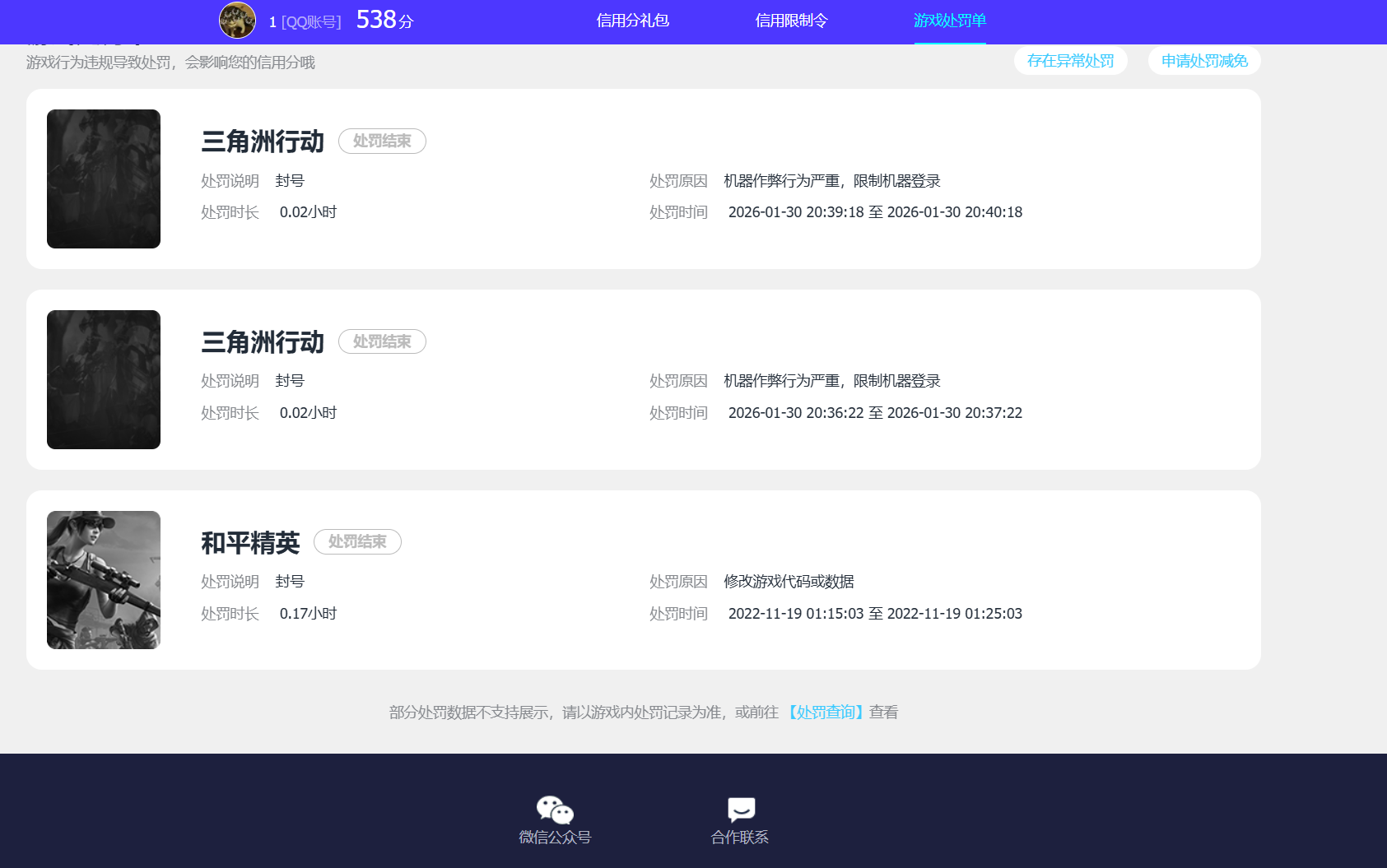Click time range starting 2026-01-30 20:36:22
This screenshot has height=868, width=1387.
(x=875, y=413)
